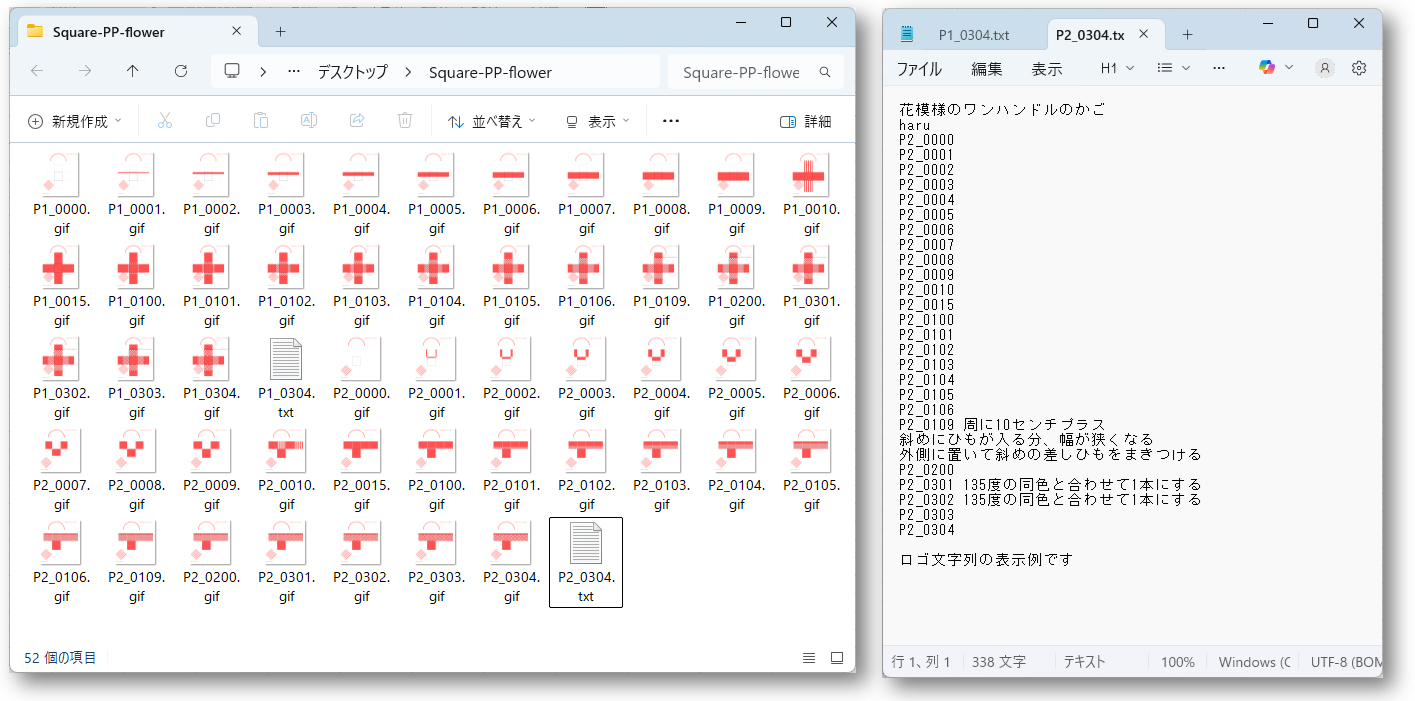Switch to details list view in status bar

tap(809, 658)
